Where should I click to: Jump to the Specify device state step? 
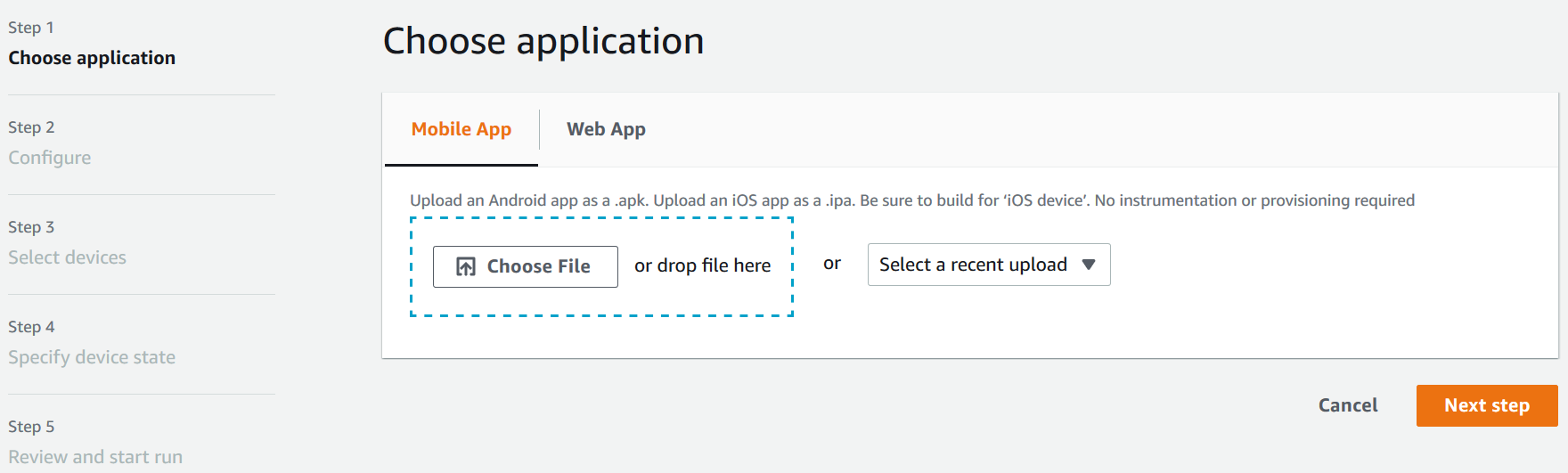coord(92,357)
